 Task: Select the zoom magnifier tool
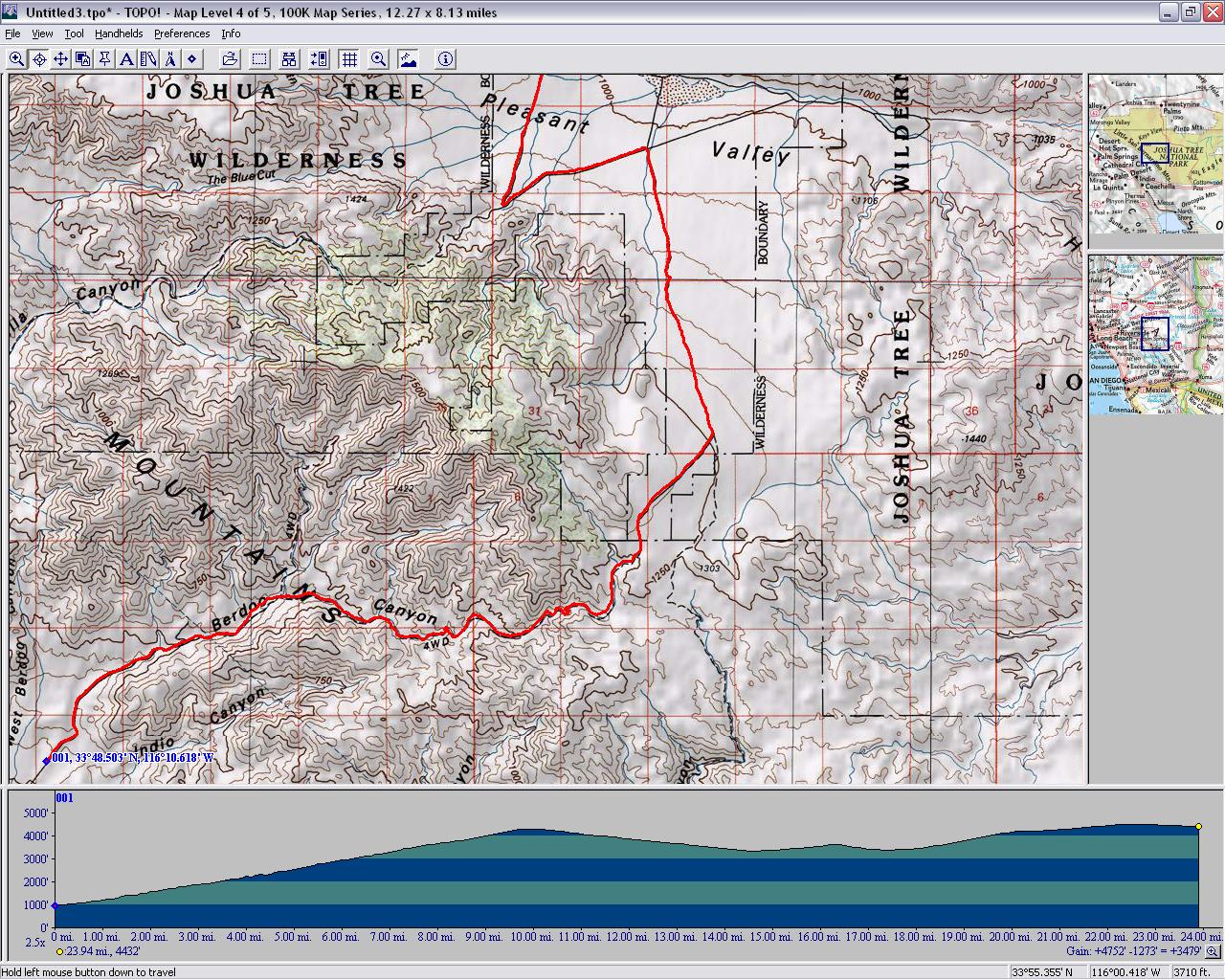(x=17, y=59)
